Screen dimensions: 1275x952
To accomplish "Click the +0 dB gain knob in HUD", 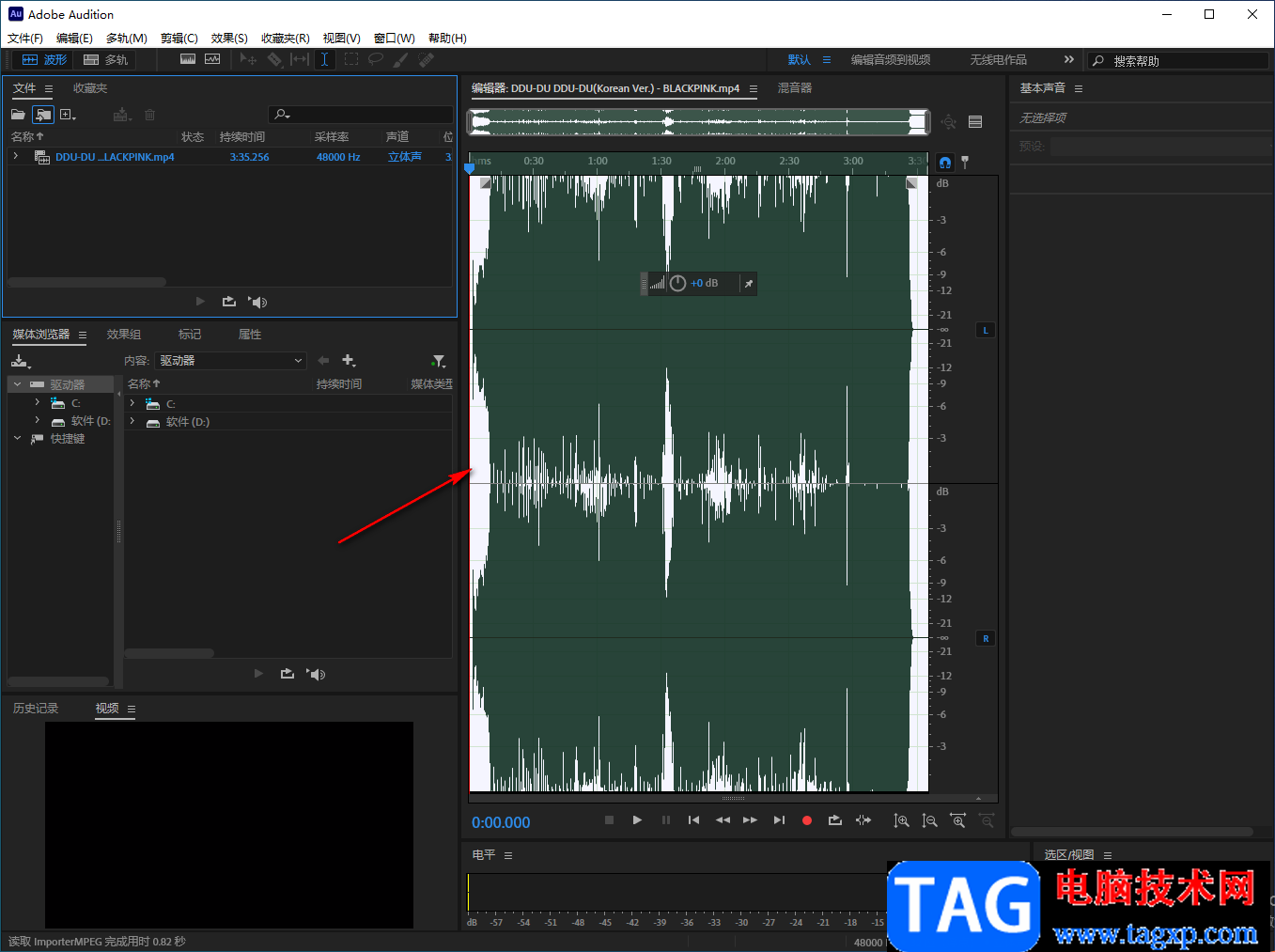I will 677,283.
